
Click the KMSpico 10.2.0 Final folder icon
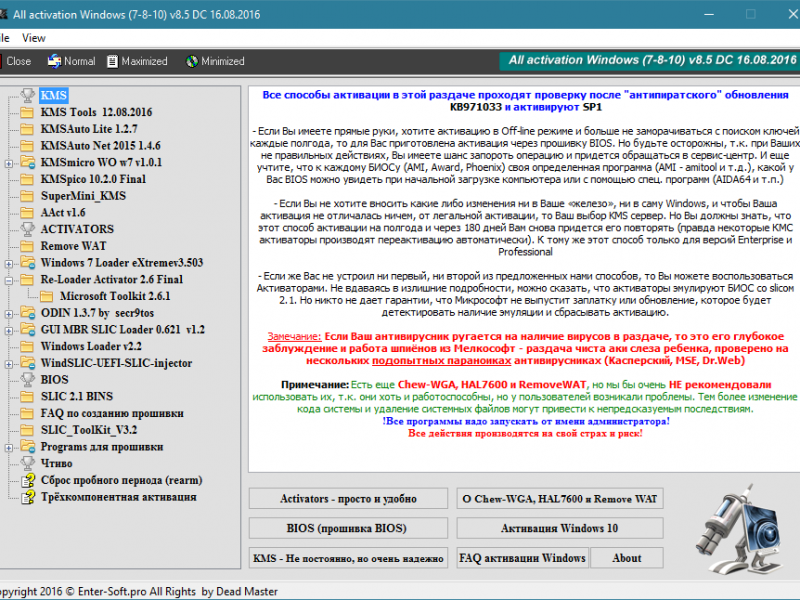pyautogui.click(x=28, y=179)
